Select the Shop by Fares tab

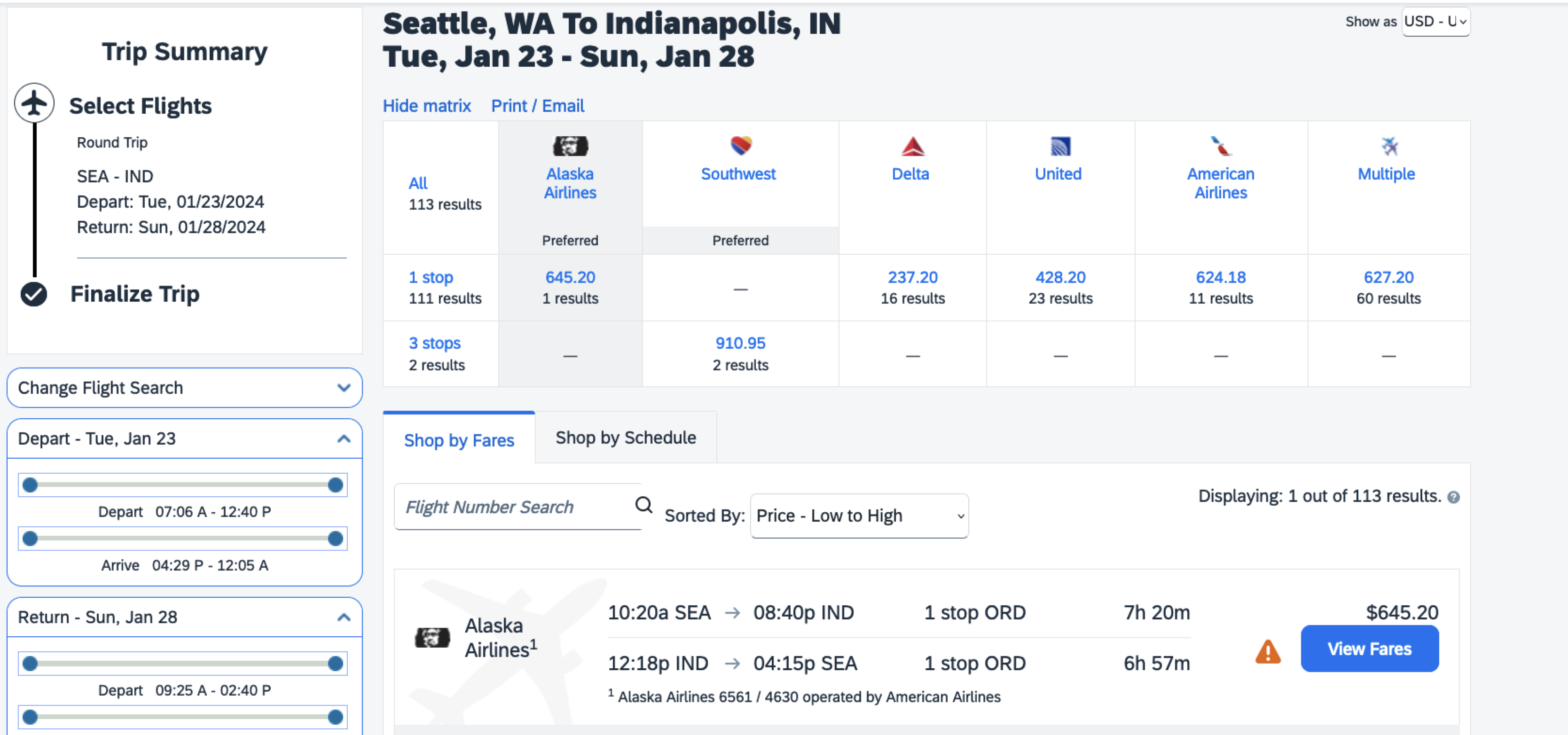tap(459, 439)
